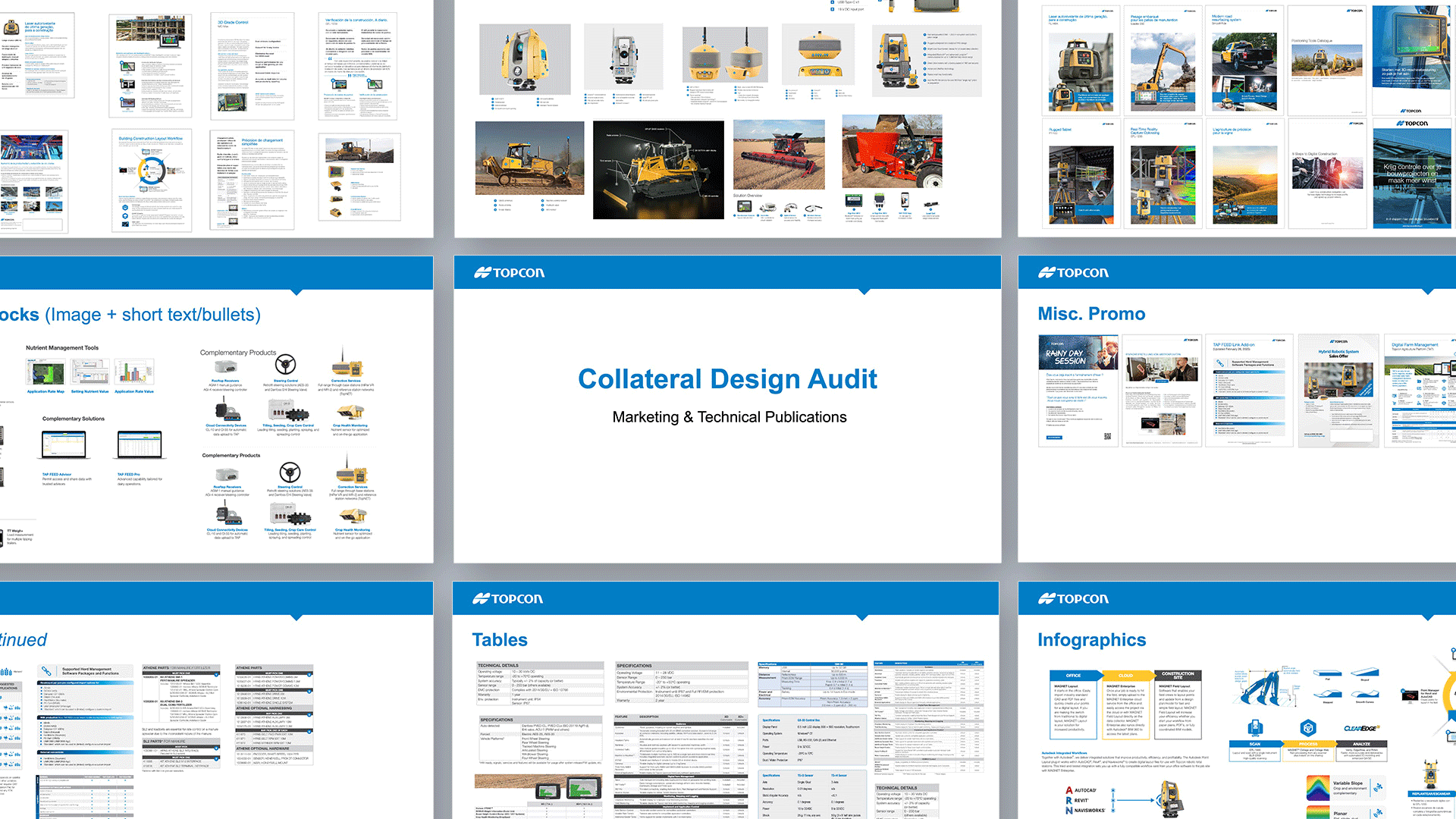Click the Topcon logo on the Tables slide
The width and height of the screenshot is (1456, 819).
pos(508,599)
